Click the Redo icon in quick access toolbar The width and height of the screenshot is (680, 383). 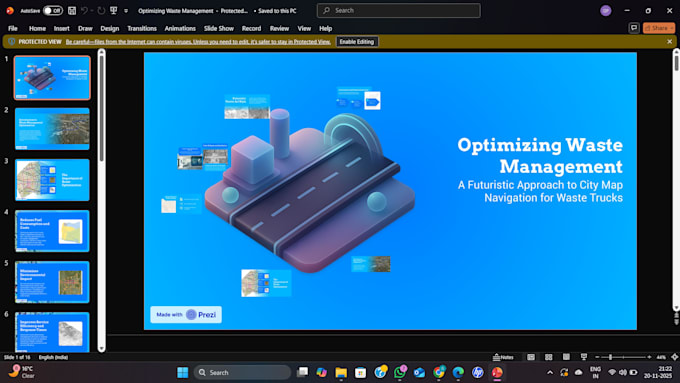[101, 10]
